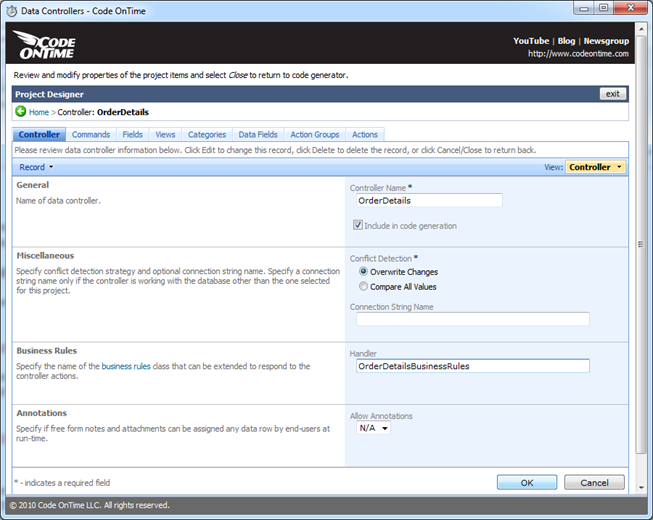Viewport: 653px width, 520px height.
Task: Click the vertical scrollbar thumb
Action: point(641,244)
